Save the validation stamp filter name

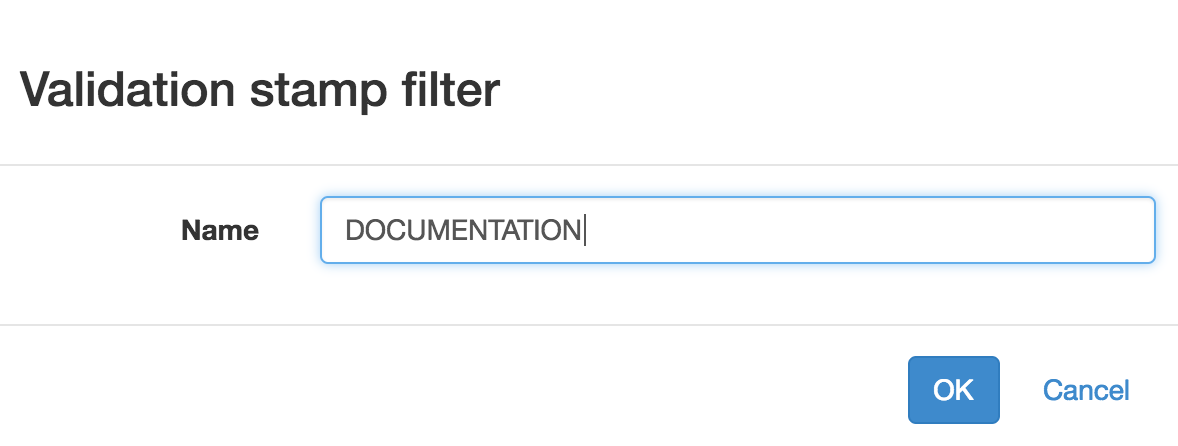[x=953, y=389]
